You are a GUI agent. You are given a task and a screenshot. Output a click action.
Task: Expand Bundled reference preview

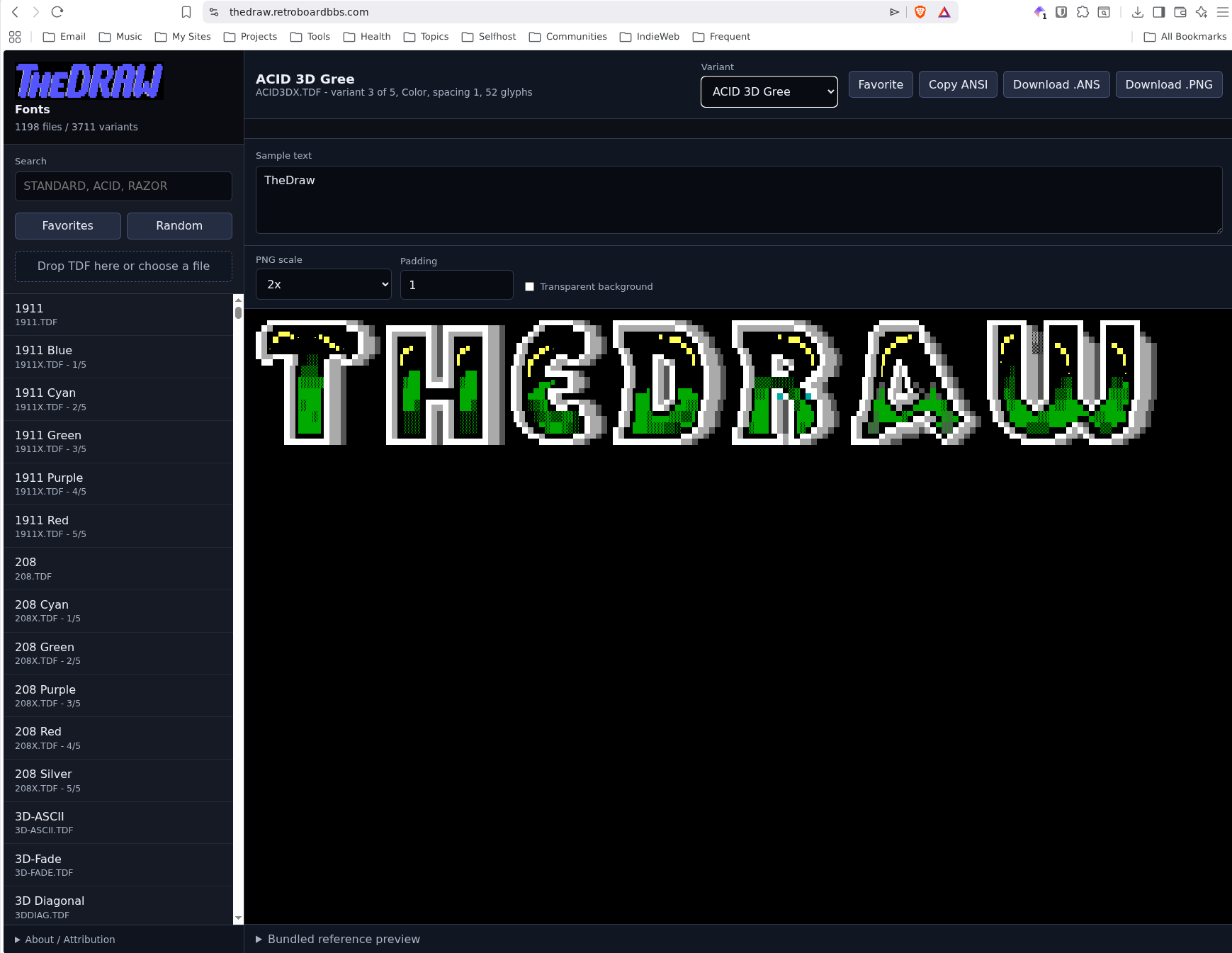pyautogui.click(x=338, y=939)
